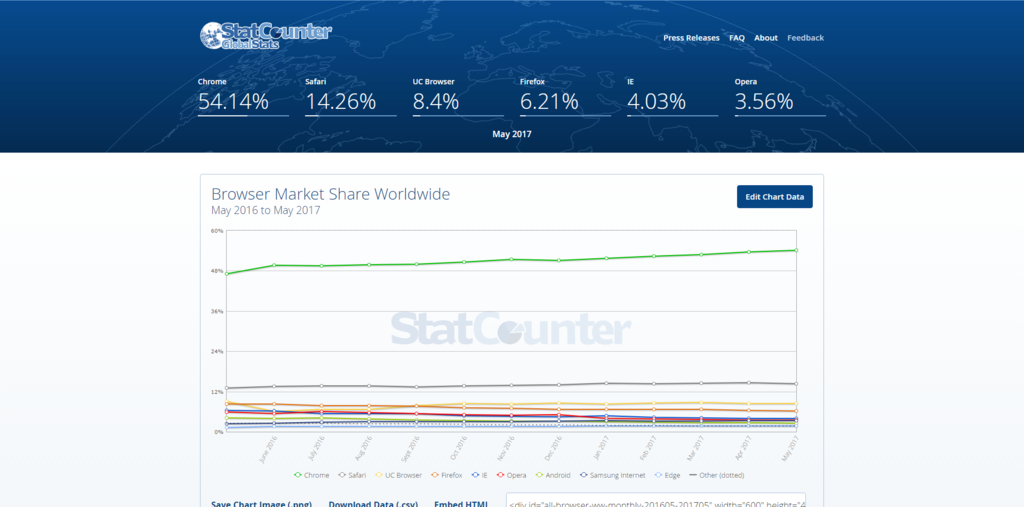Click Safari's May 2017 data point
Viewport: 1024px width, 507px height.
(x=796, y=384)
